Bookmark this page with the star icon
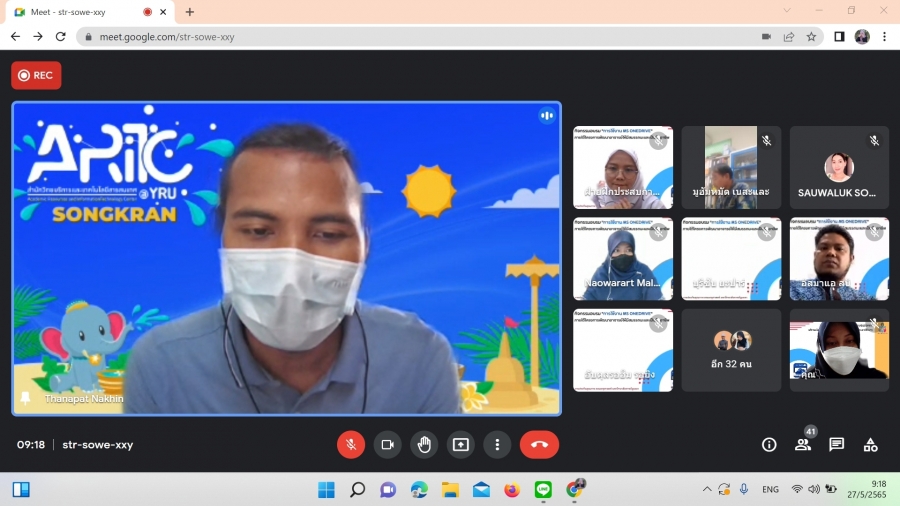Viewport: 900px width, 506px height. click(811, 37)
